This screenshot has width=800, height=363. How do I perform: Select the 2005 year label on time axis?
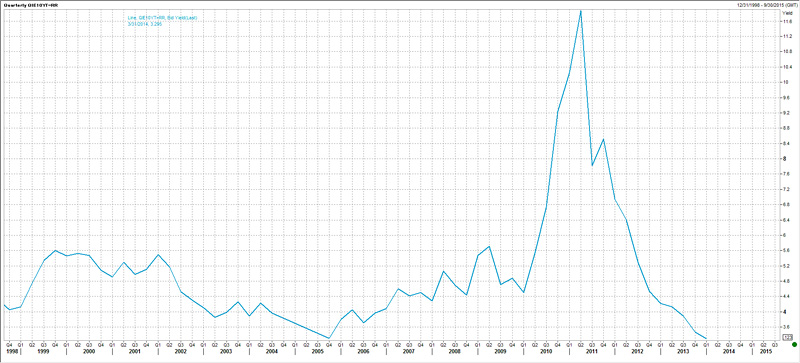[x=317, y=352]
